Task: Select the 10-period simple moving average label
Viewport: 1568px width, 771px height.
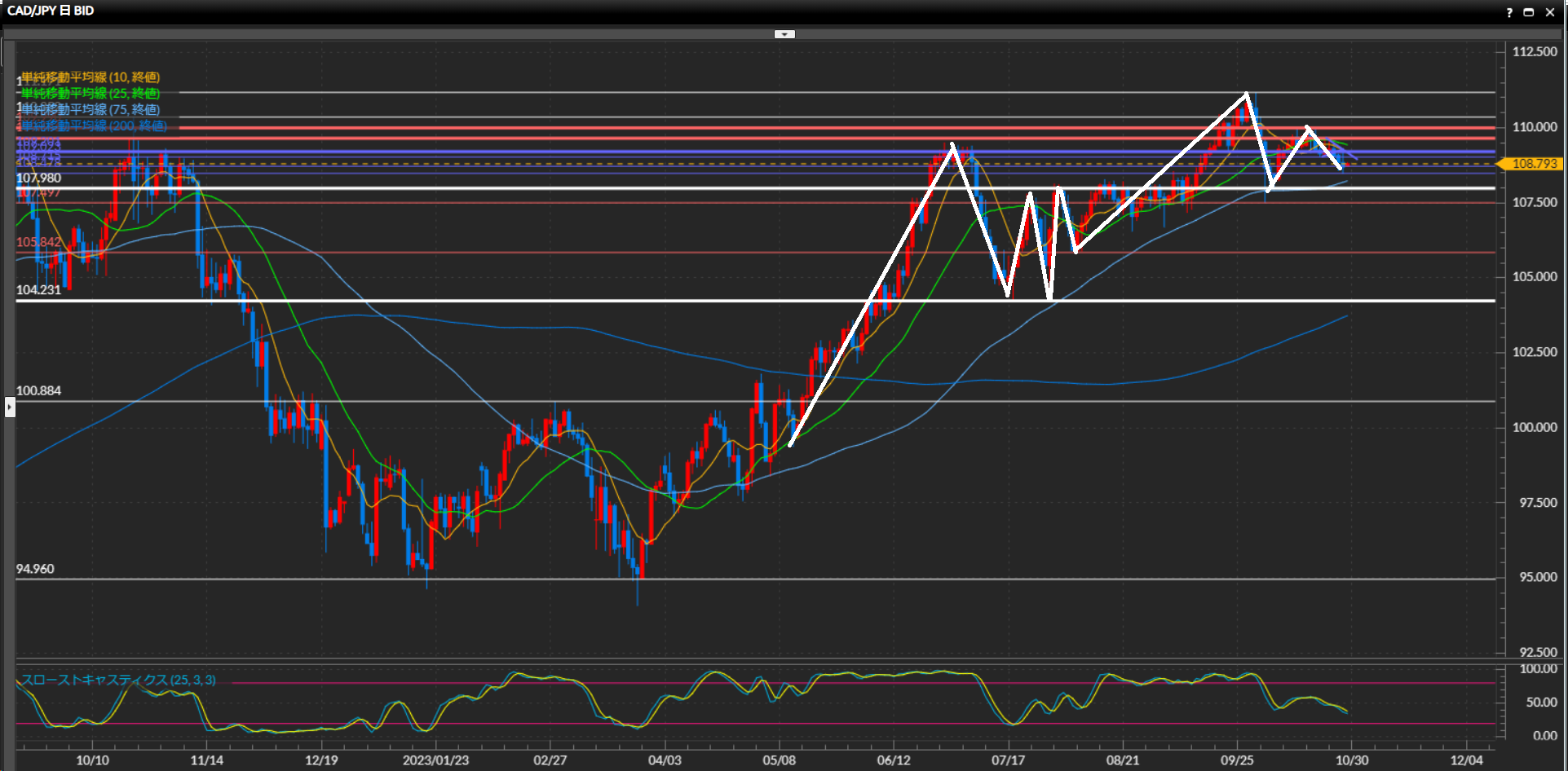Action: [91, 77]
